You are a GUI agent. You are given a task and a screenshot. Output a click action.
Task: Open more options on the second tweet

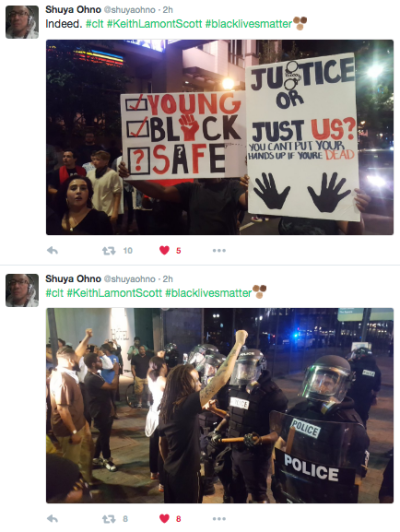219,519
